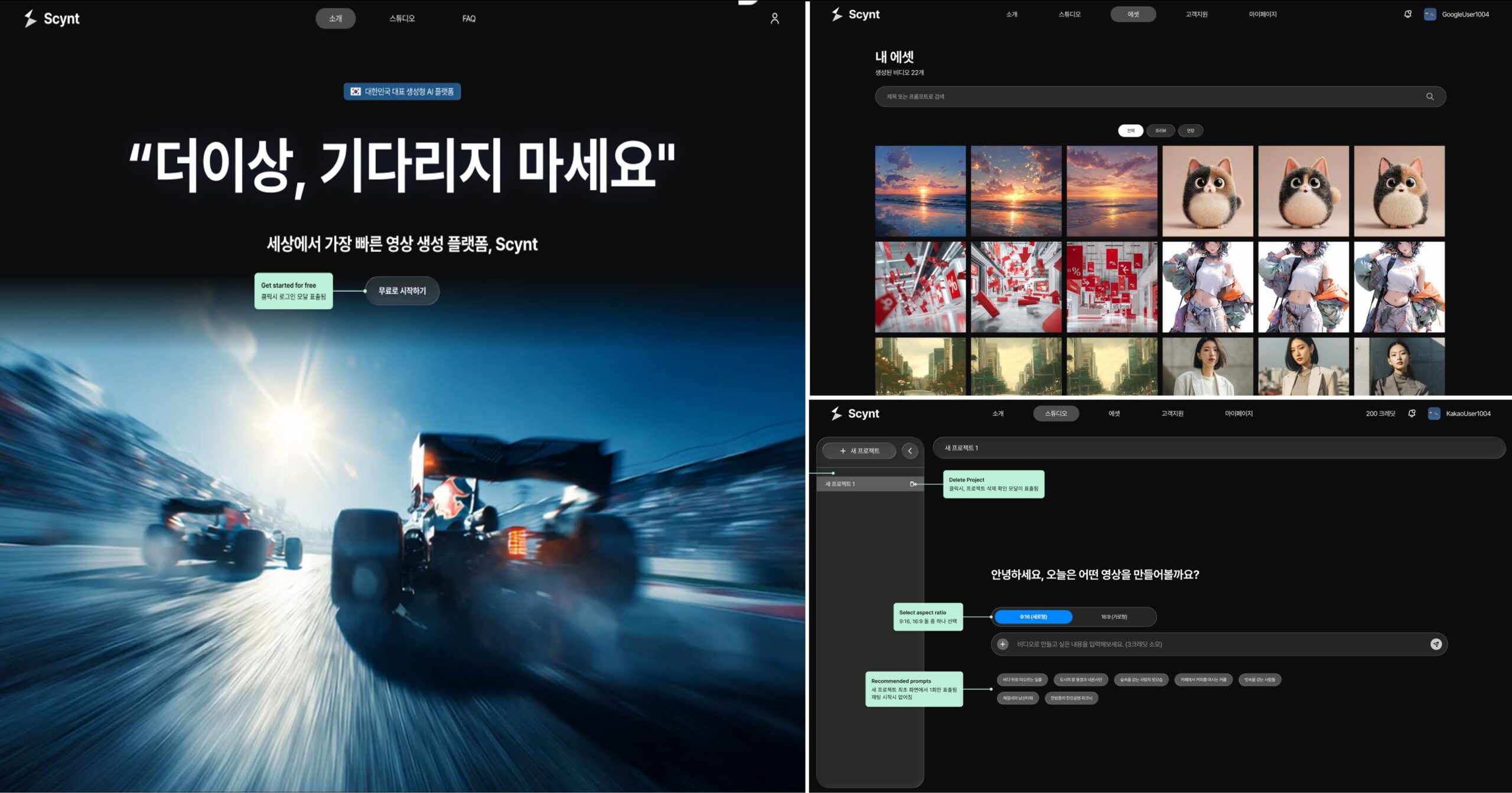
Task: Select the 9:16 (세로형) aspect ratio
Action: [x=1033, y=617]
